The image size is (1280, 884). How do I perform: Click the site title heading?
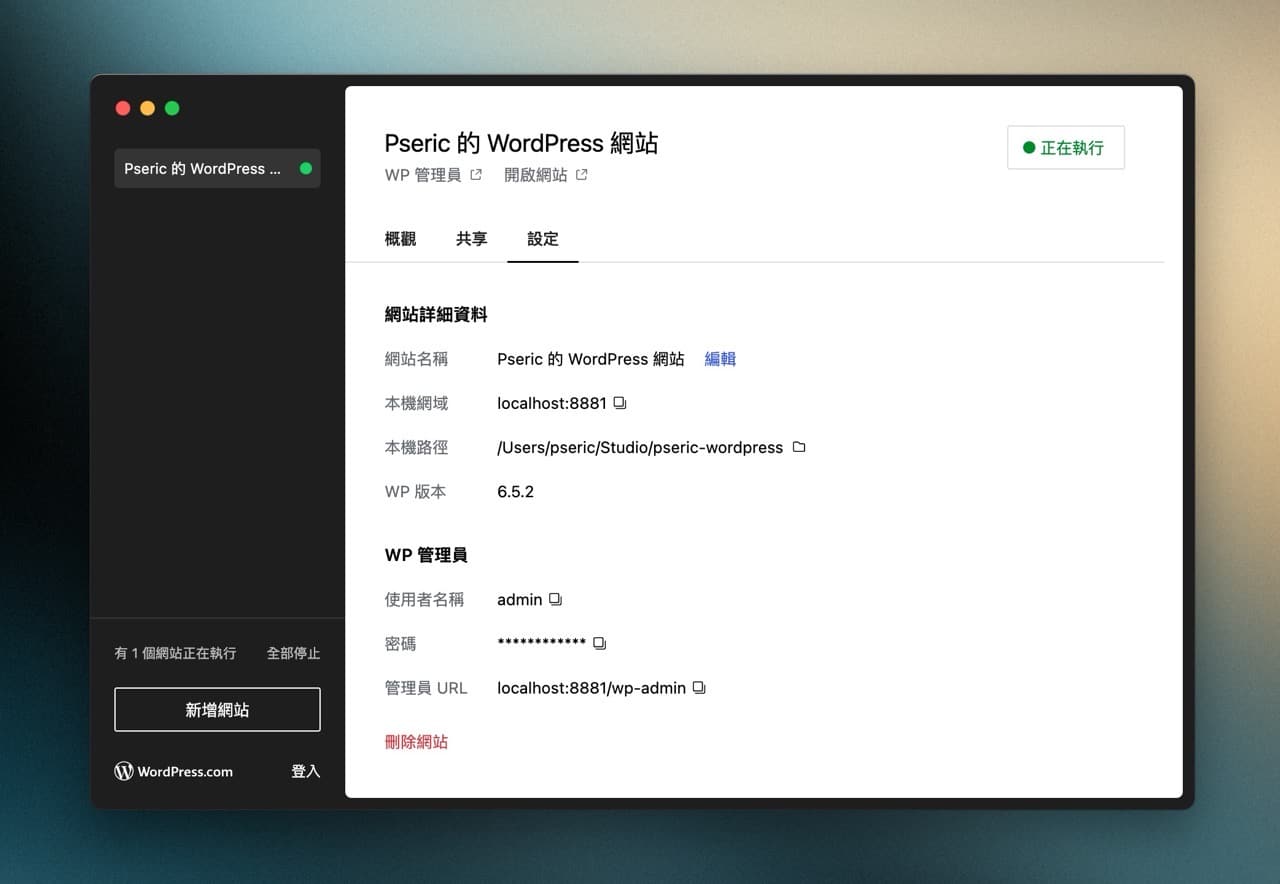tap(521, 143)
